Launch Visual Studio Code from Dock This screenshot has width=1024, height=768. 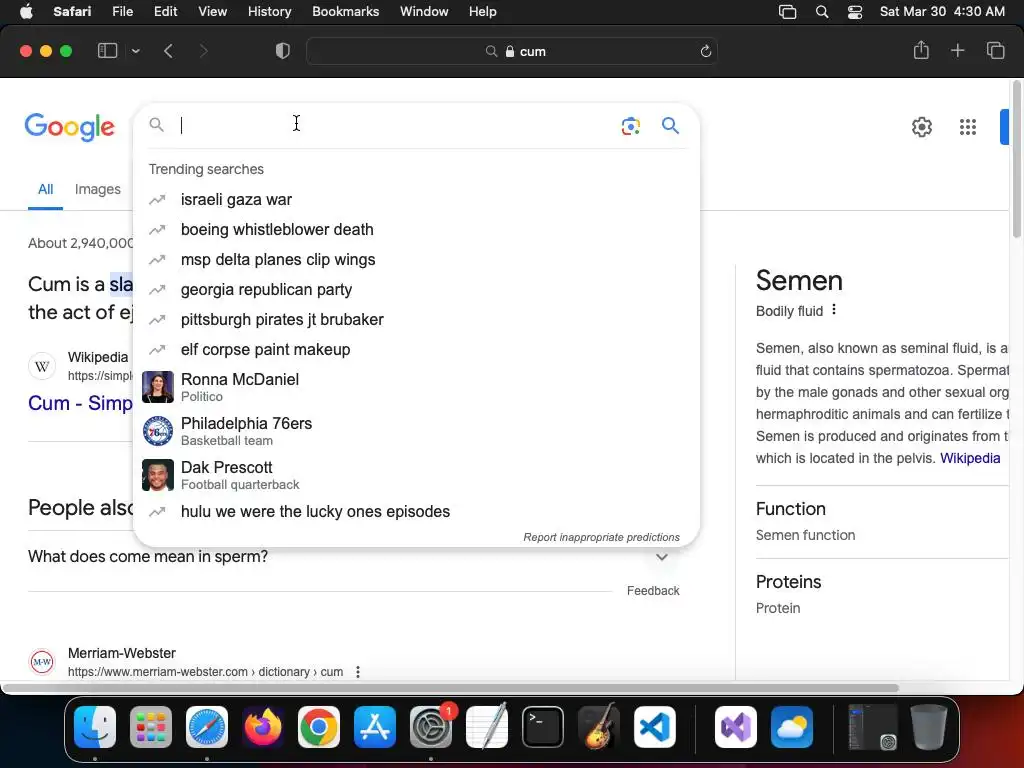654,727
